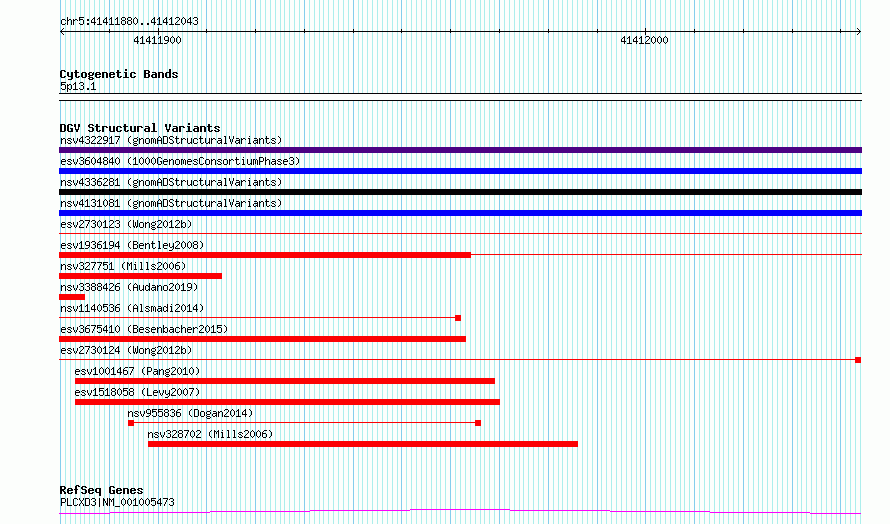Select variant label nsv955836 Dogan2014

190,413
